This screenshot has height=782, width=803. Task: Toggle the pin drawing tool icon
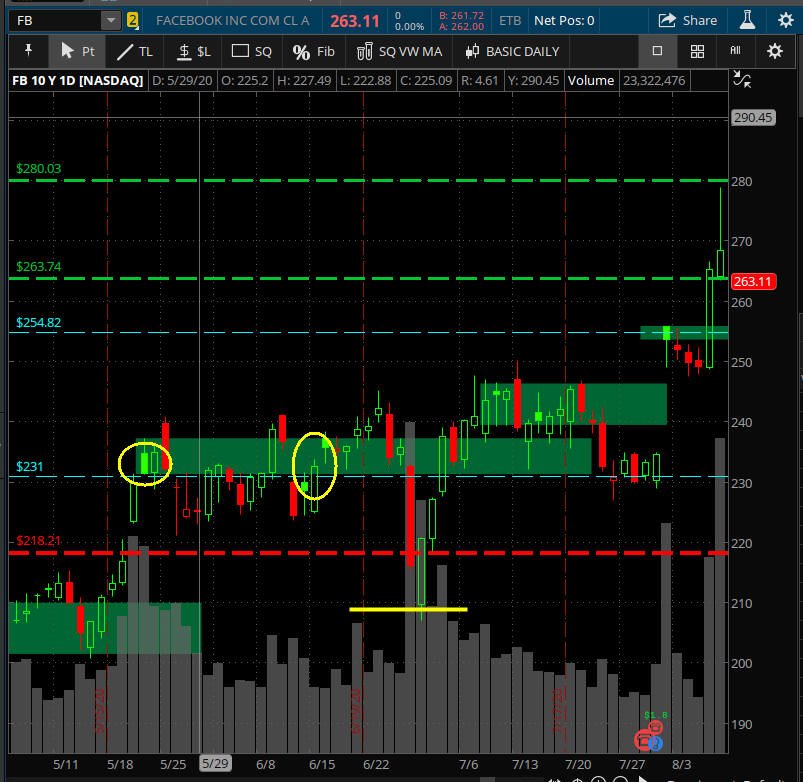27,51
